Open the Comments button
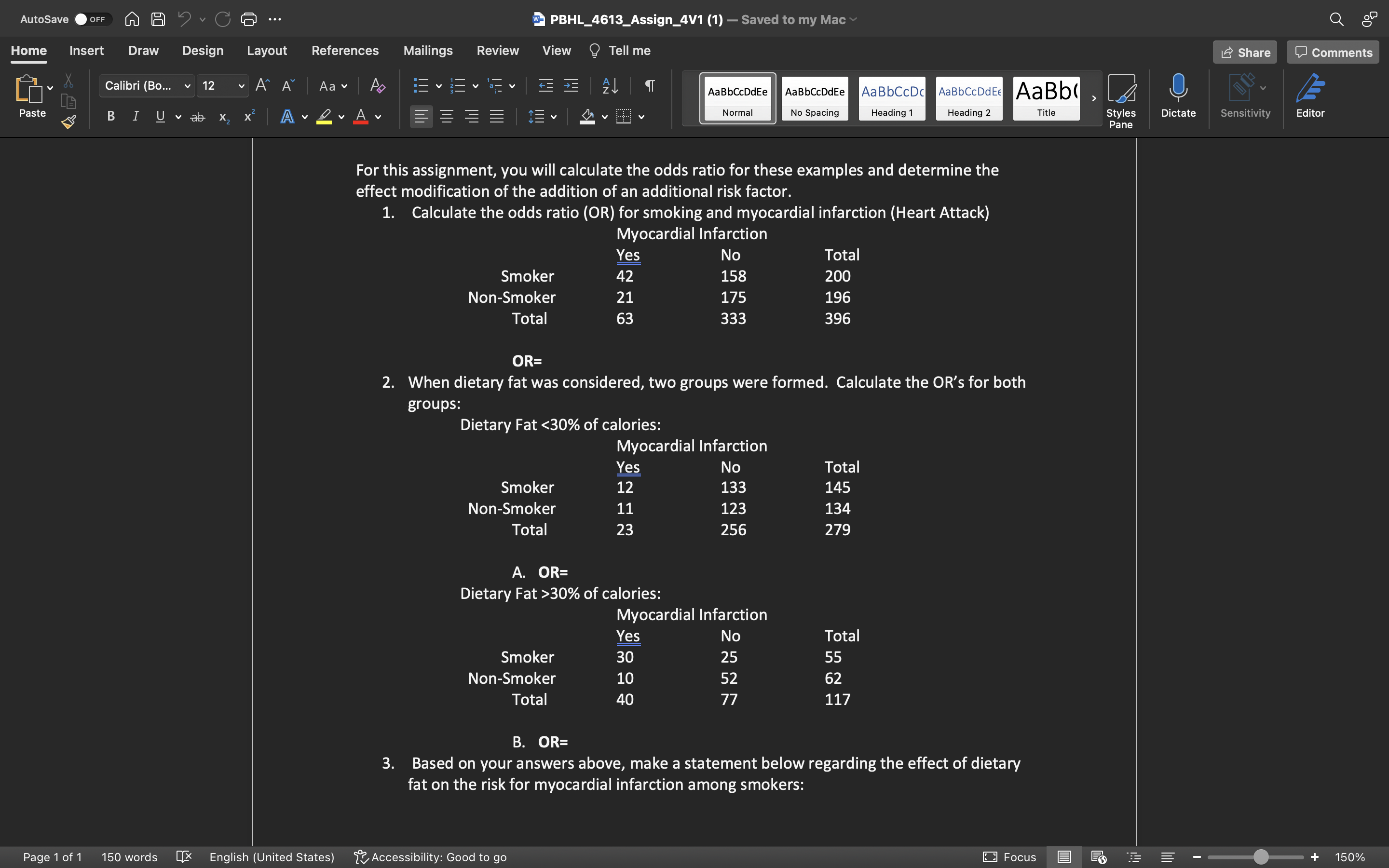This screenshot has height=868, width=1389. coord(1333,52)
